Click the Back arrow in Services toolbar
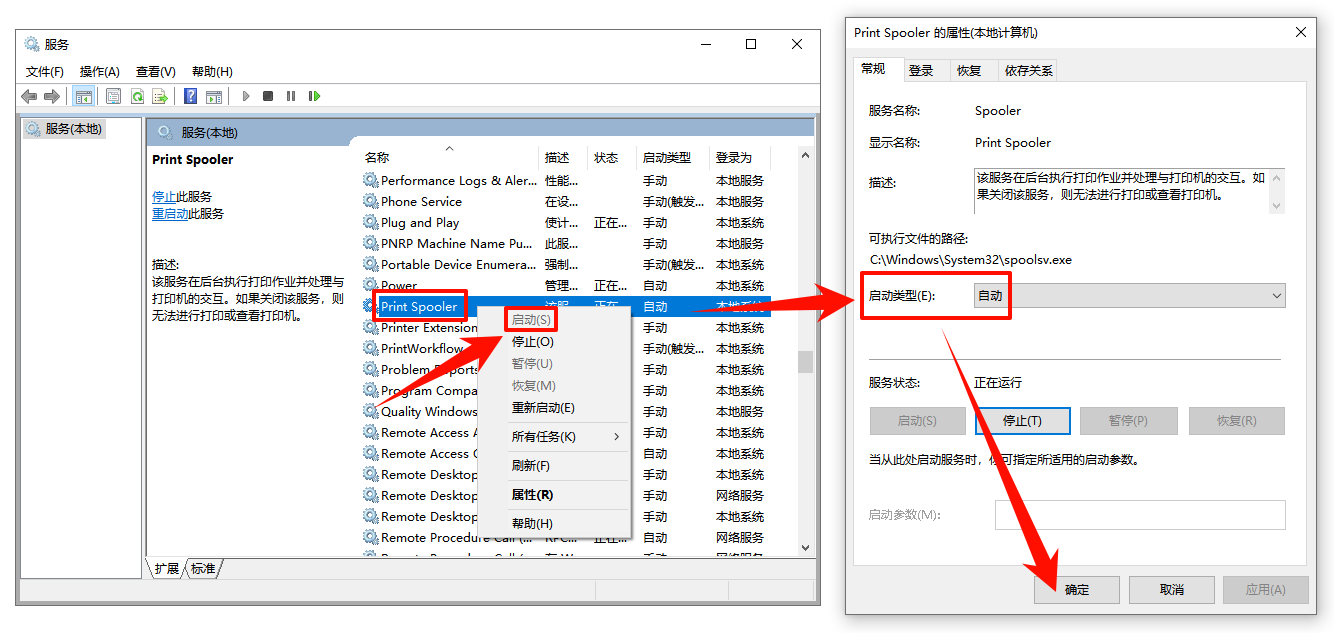Image resolution: width=1334 pixels, height=633 pixels. pyautogui.click(x=29, y=96)
